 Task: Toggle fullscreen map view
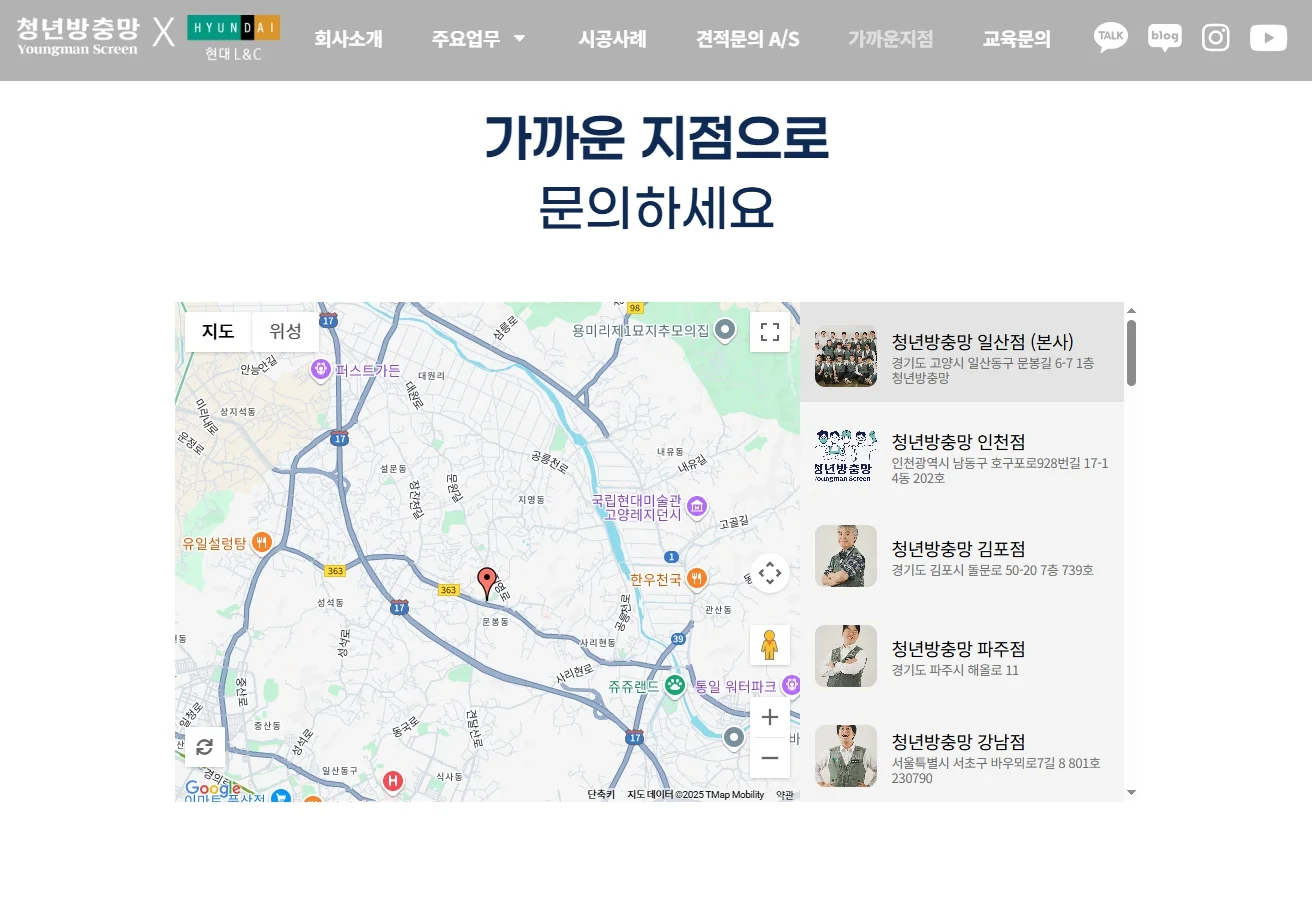770,332
